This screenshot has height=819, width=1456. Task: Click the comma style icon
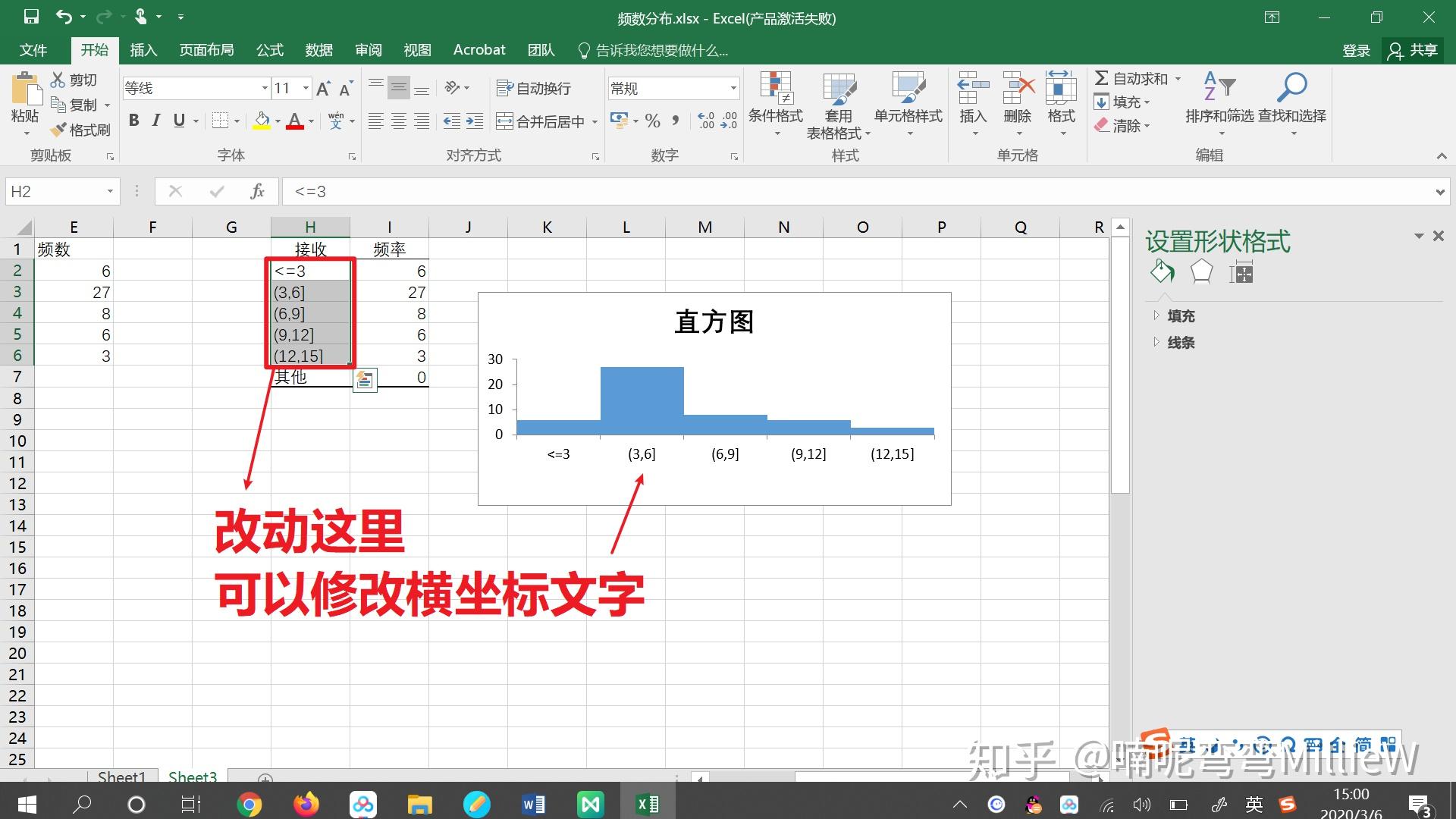pyautogui.click(x=676, y=121)
